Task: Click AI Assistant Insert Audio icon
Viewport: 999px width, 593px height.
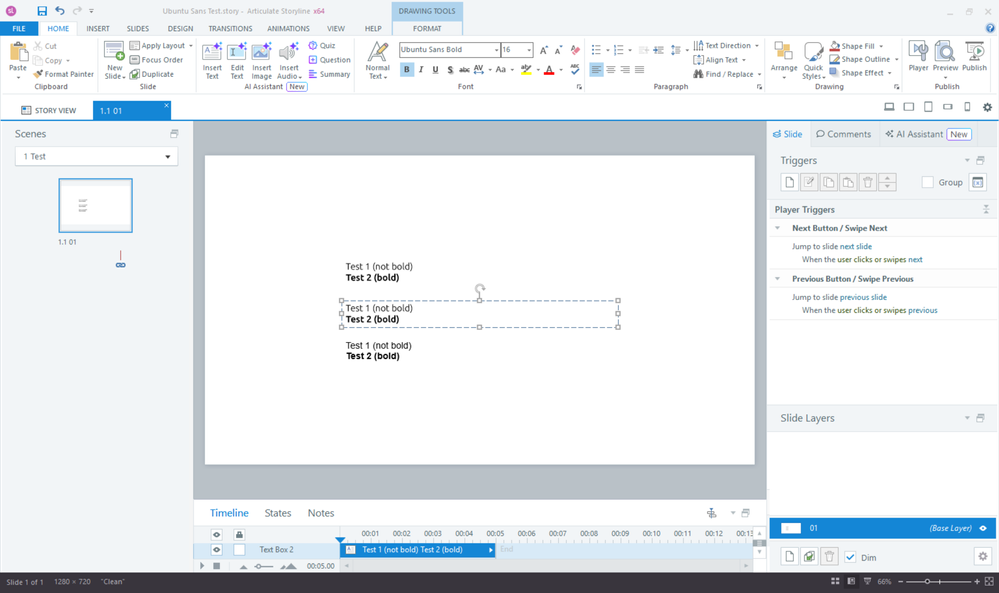Action: tap(289, 52)
